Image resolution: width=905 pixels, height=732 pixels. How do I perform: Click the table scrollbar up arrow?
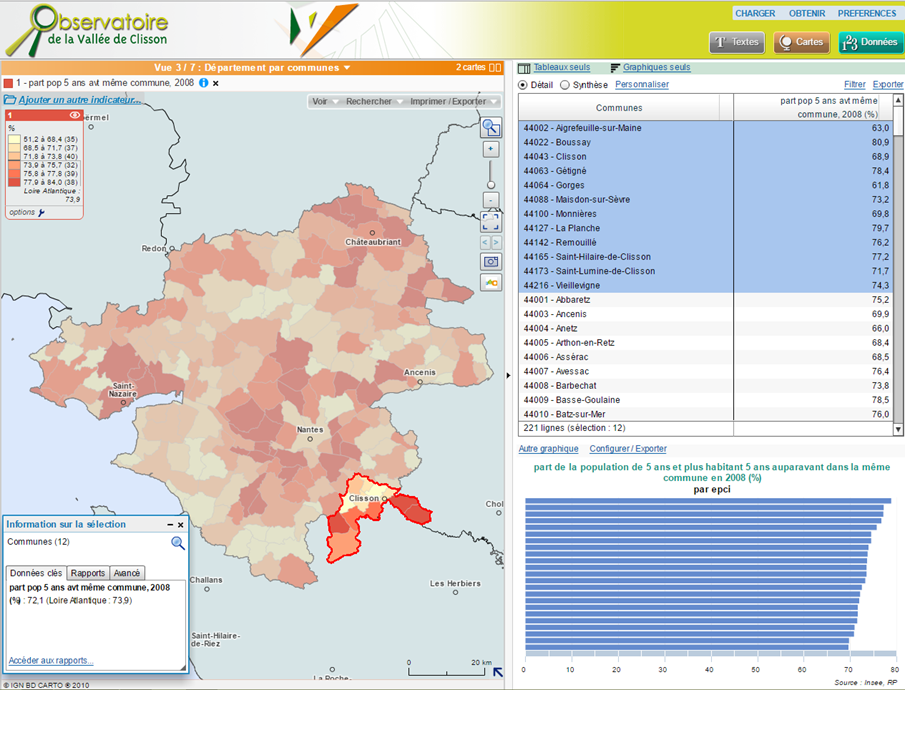click(898, 100)
